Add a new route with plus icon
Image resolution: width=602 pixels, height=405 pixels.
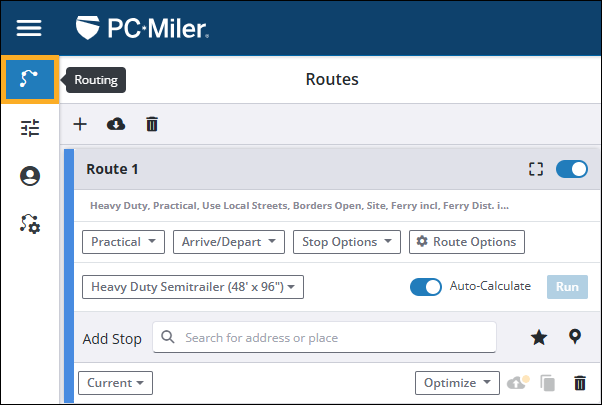click(80, 124)
